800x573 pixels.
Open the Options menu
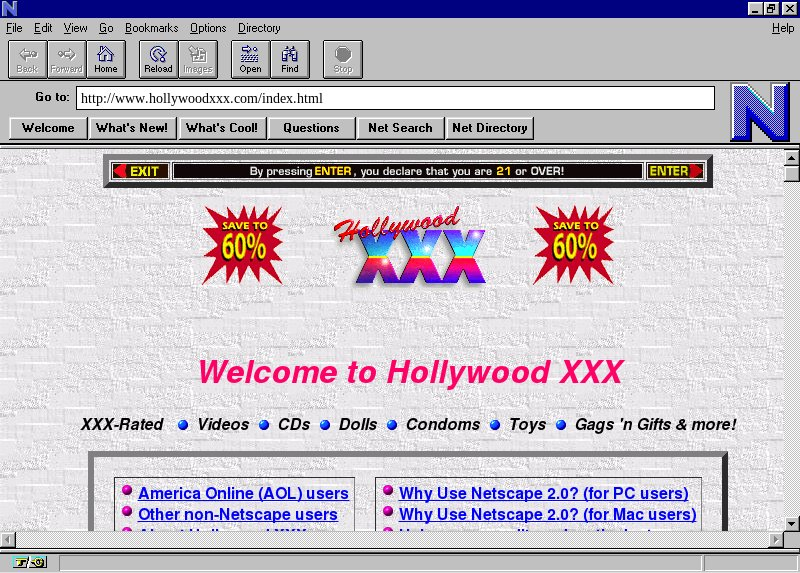(208, 28)
